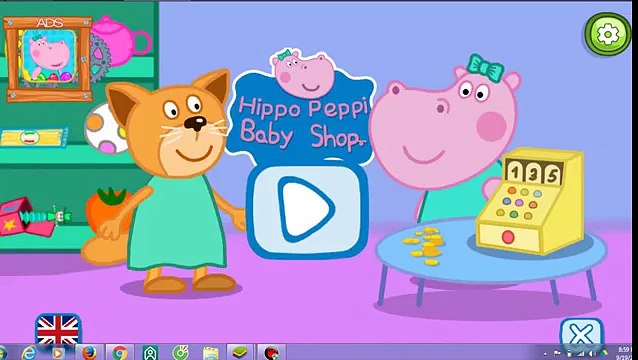Open the media player taskbar icon
The height and width of the screenshot is (360, 638).
click(x=57, y=353)
